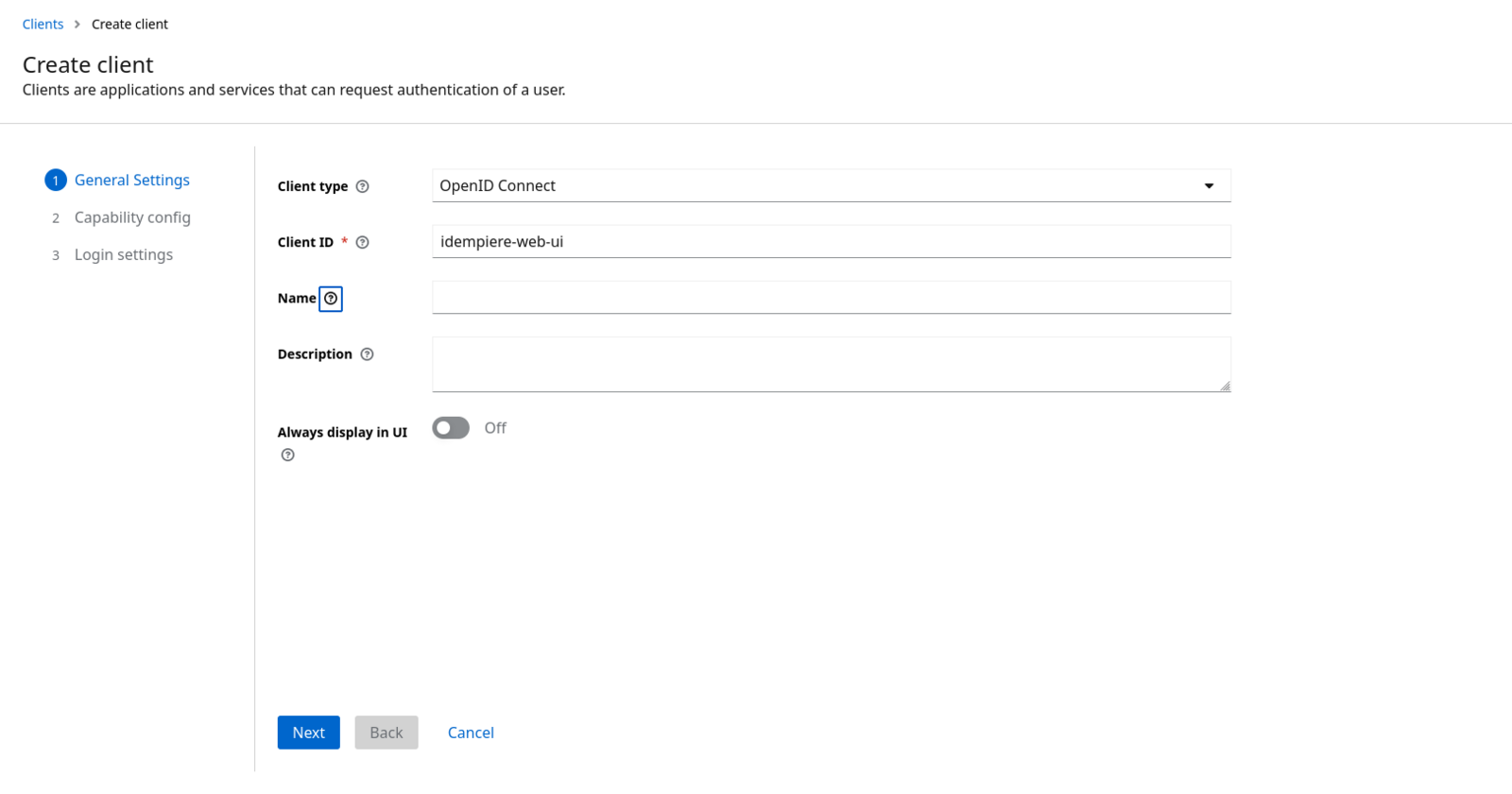Click into the empty Name field
This screenshot has height=794, width=1512.
(x=831, y=298)
